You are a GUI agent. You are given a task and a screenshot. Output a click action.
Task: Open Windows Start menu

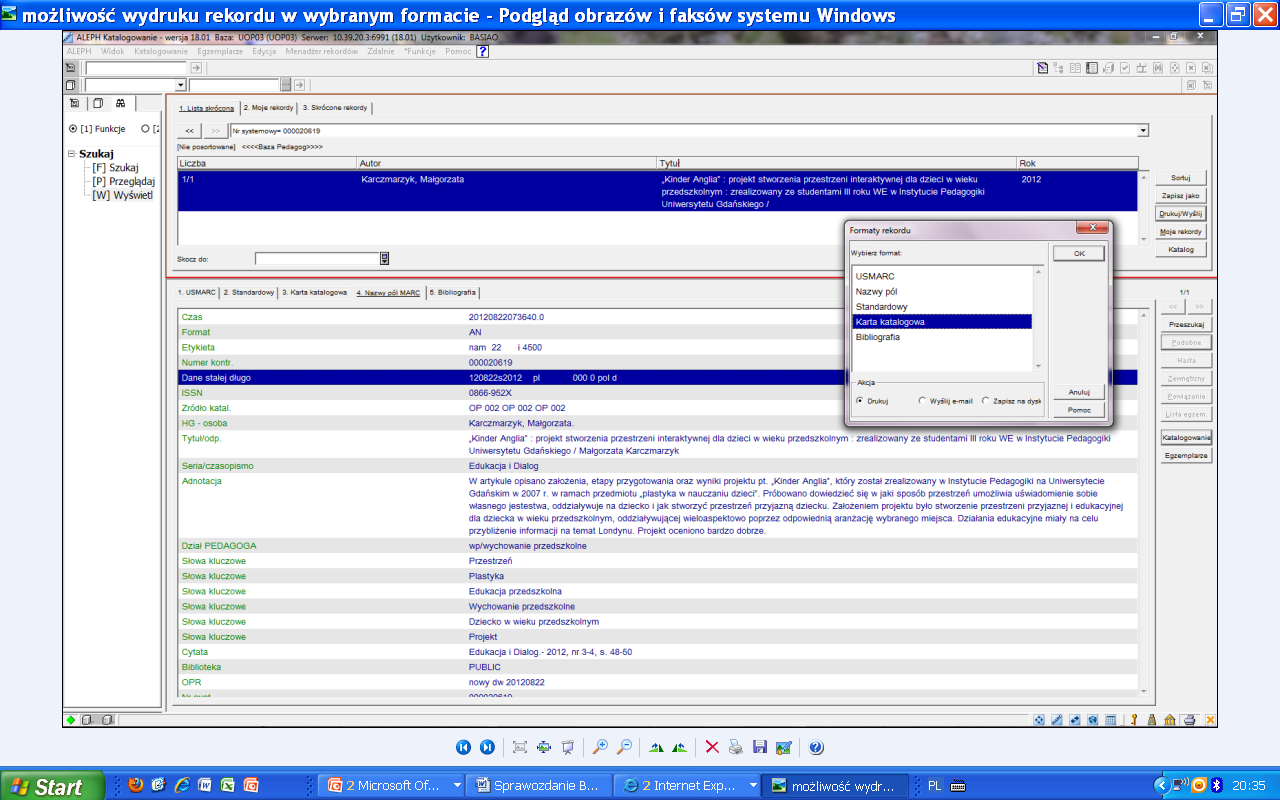pos(52,786)
